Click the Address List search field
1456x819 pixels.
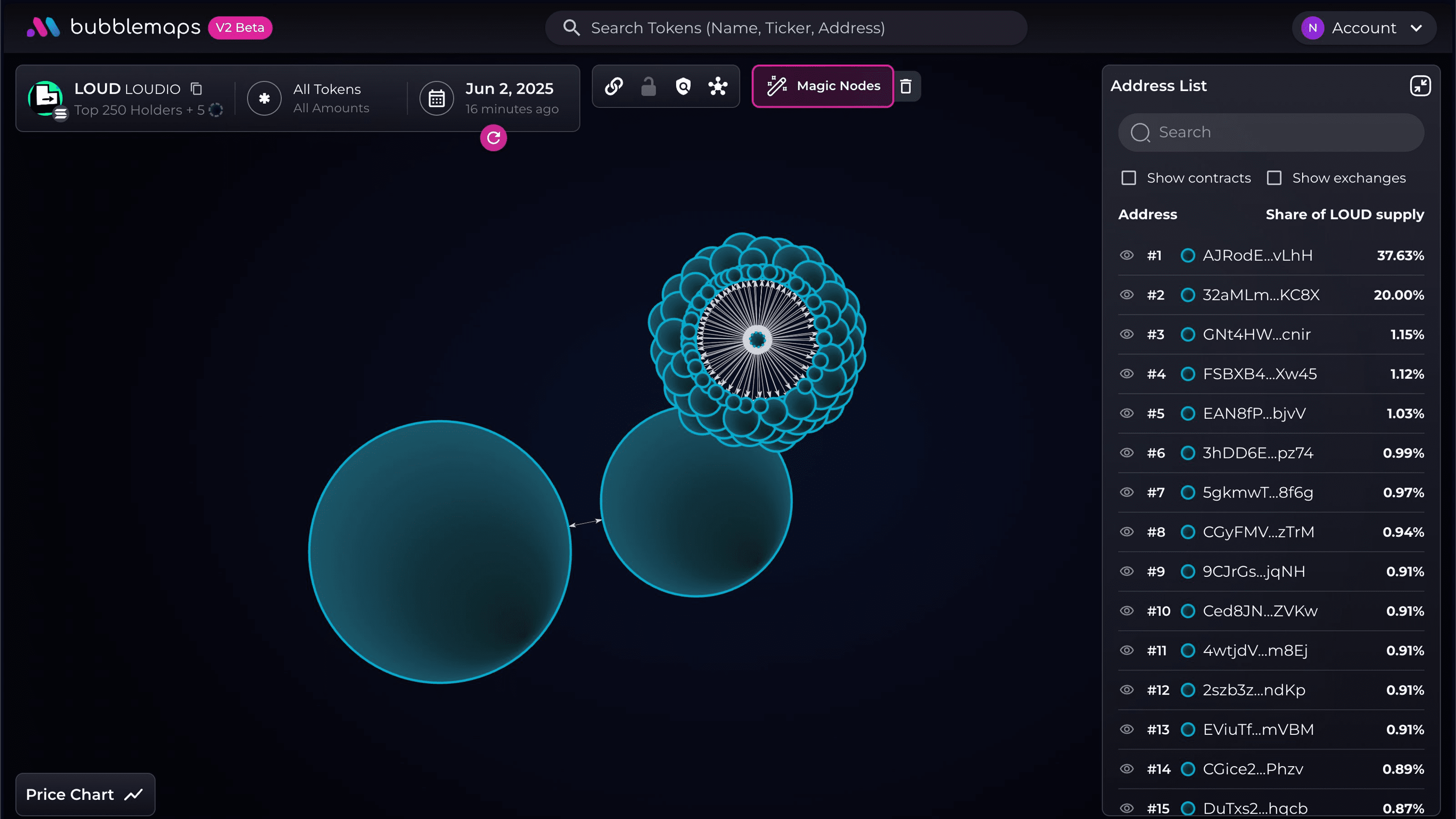(x=1271, y=132)
